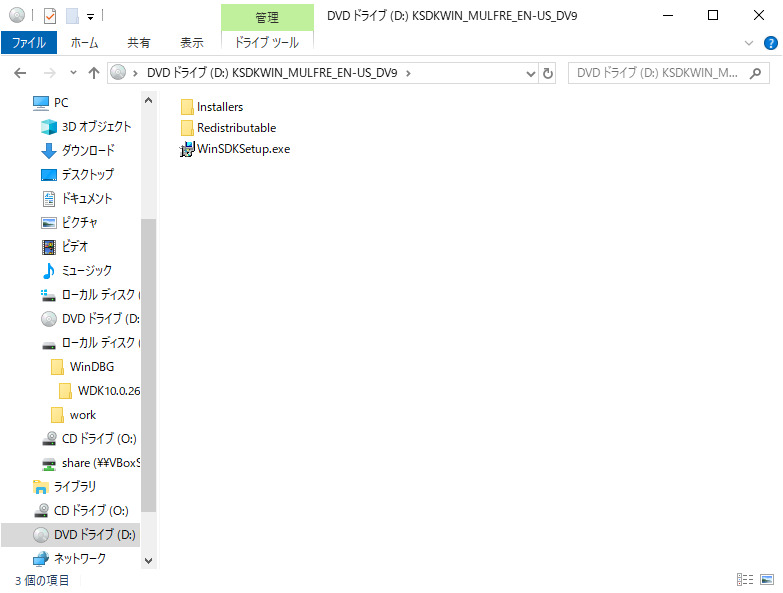Click the navigation pane scroll-down arrow
The image size is (783, 593).
pyautogui.click(x=148, y=561)
